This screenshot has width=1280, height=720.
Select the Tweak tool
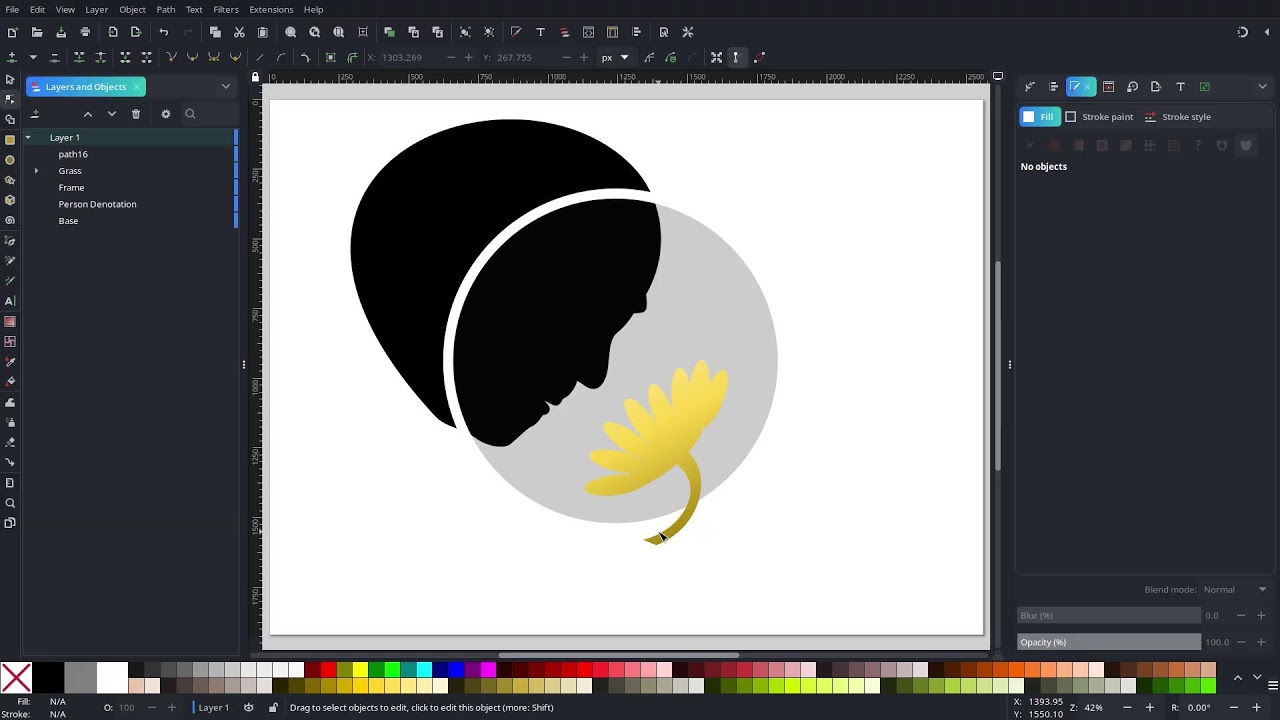(10, 402)
